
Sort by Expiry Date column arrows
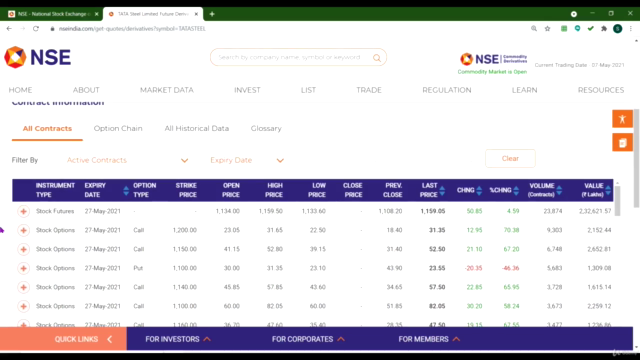pyautogui.click(x=126, y=190)
